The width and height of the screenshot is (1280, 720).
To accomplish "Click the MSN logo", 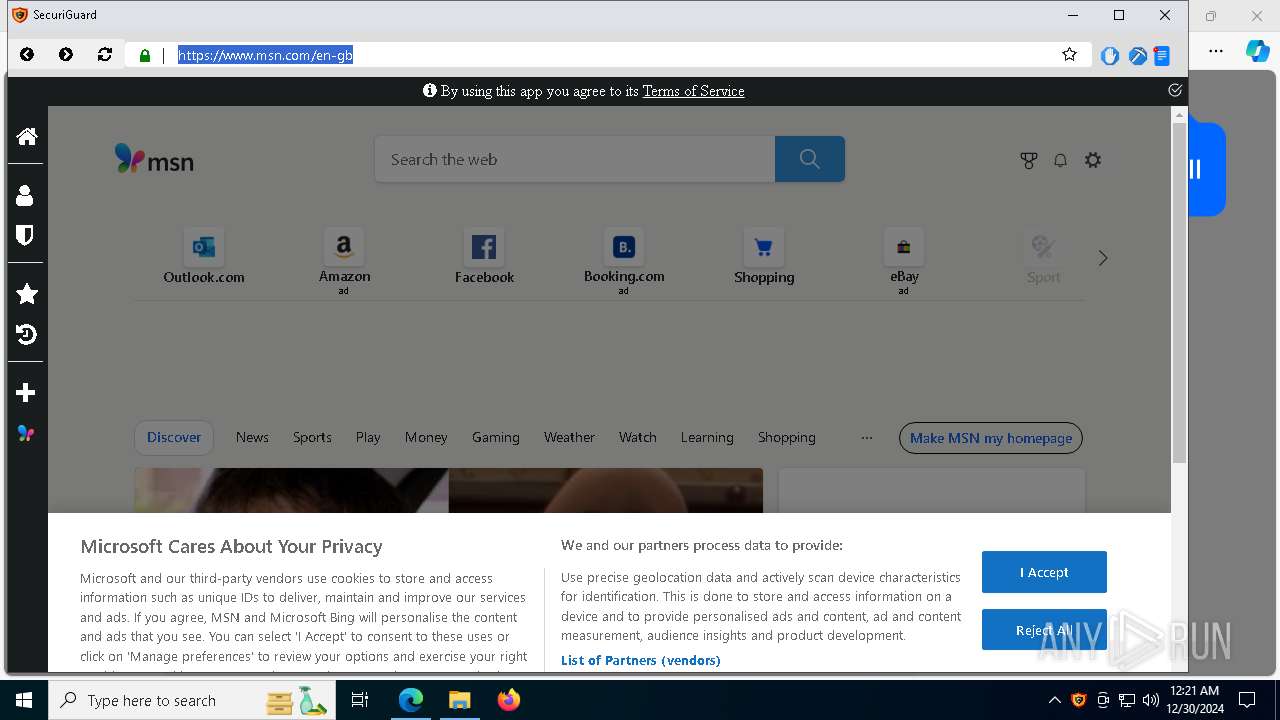I will [154, 159].
